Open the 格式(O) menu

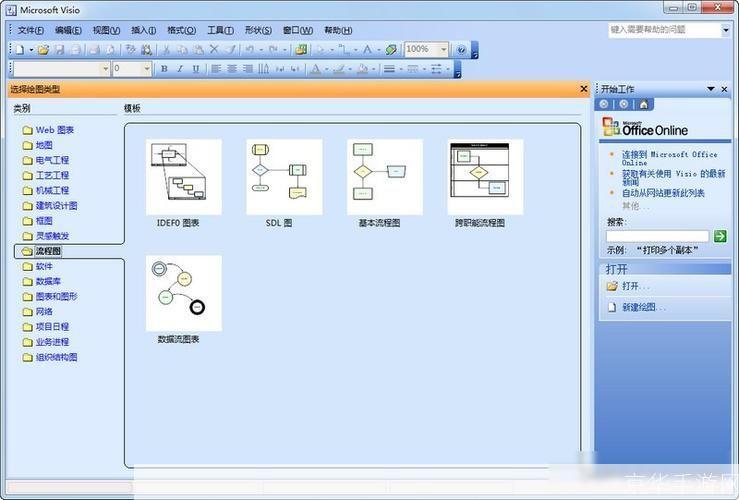click(182, 30)
